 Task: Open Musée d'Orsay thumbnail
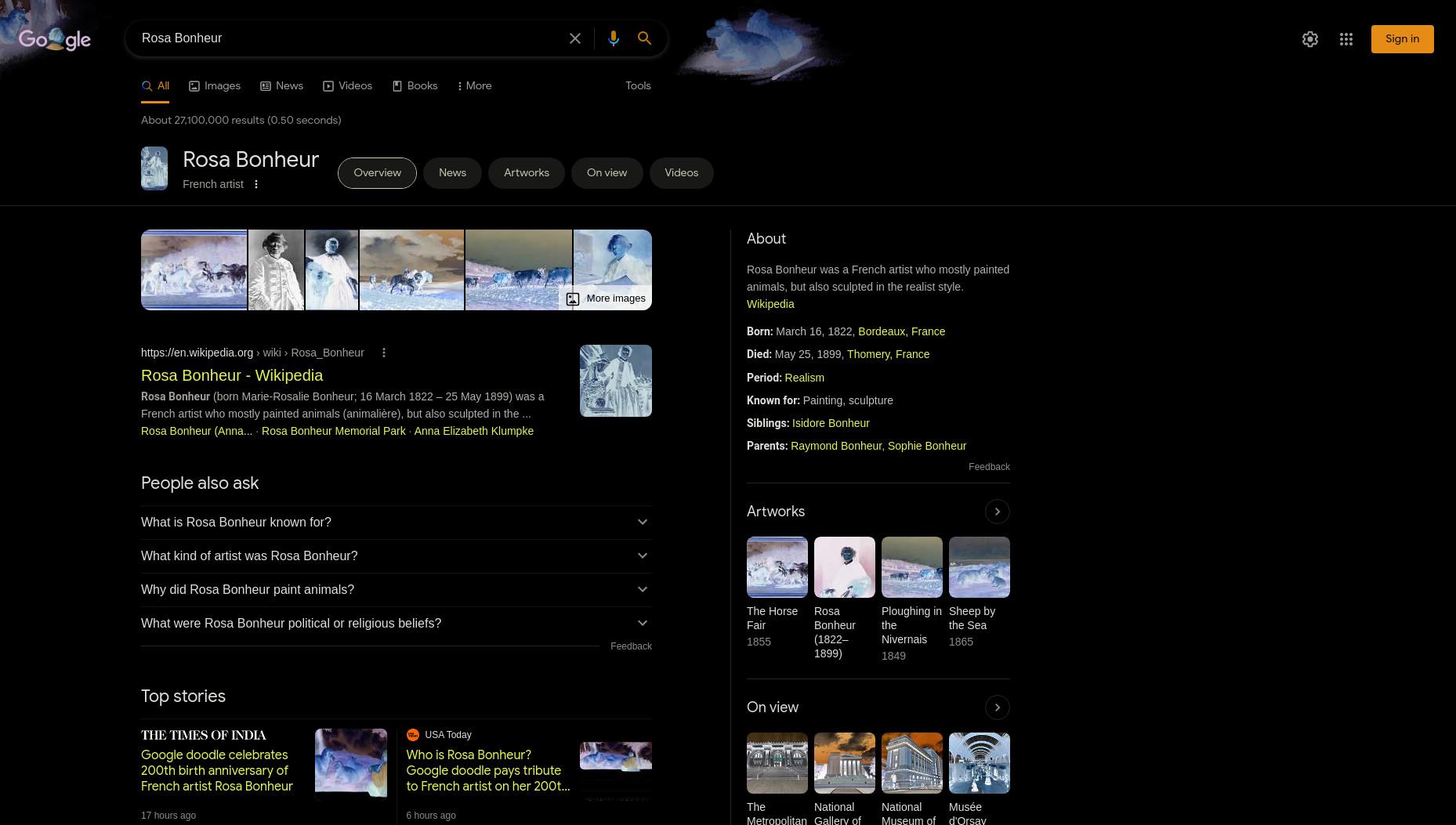tap(980, 763)
